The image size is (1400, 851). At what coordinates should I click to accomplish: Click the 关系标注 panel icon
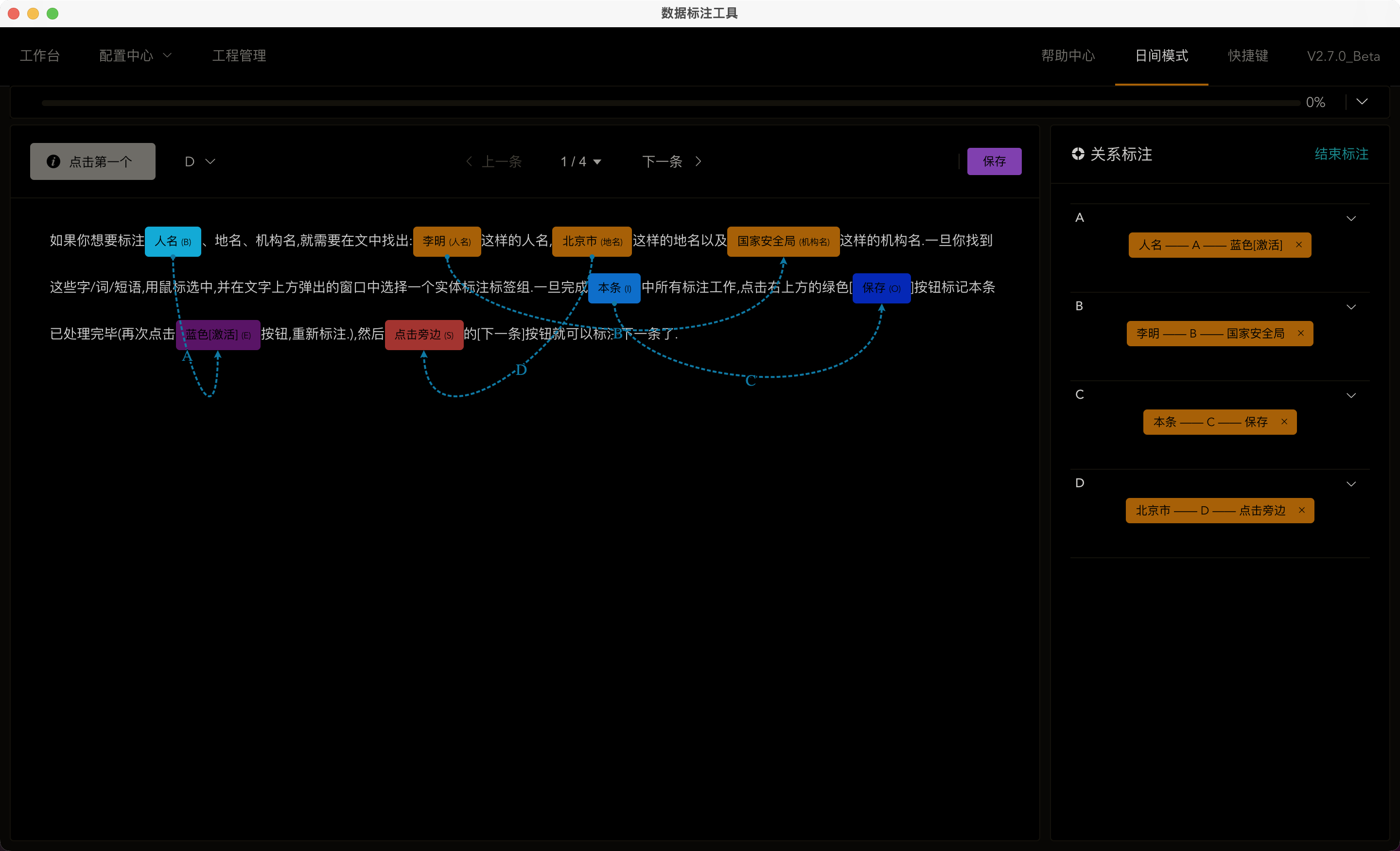tap(1078, 154)
